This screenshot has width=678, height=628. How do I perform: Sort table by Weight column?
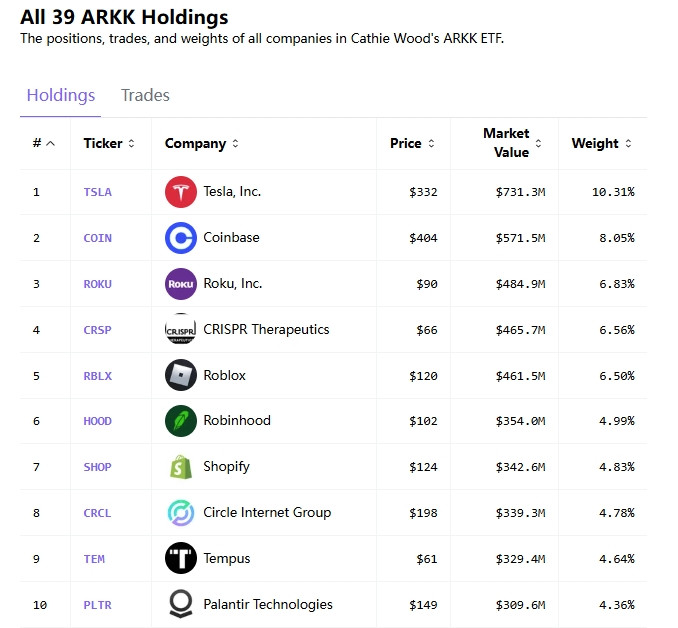coord(628,144)
